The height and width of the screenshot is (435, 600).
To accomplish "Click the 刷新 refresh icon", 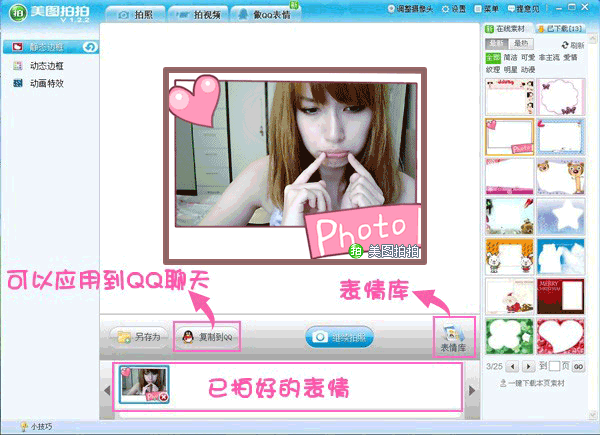I will click(565, 45).
